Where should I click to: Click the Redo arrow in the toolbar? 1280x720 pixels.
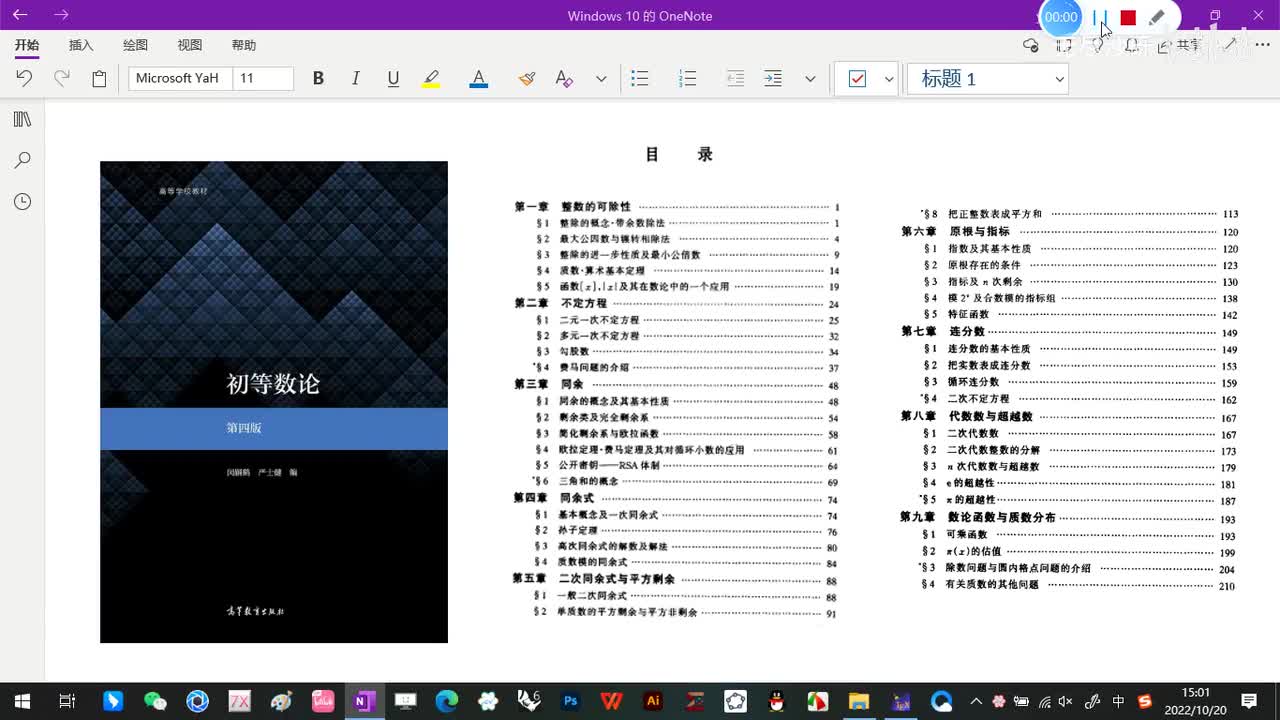[62, 78]
